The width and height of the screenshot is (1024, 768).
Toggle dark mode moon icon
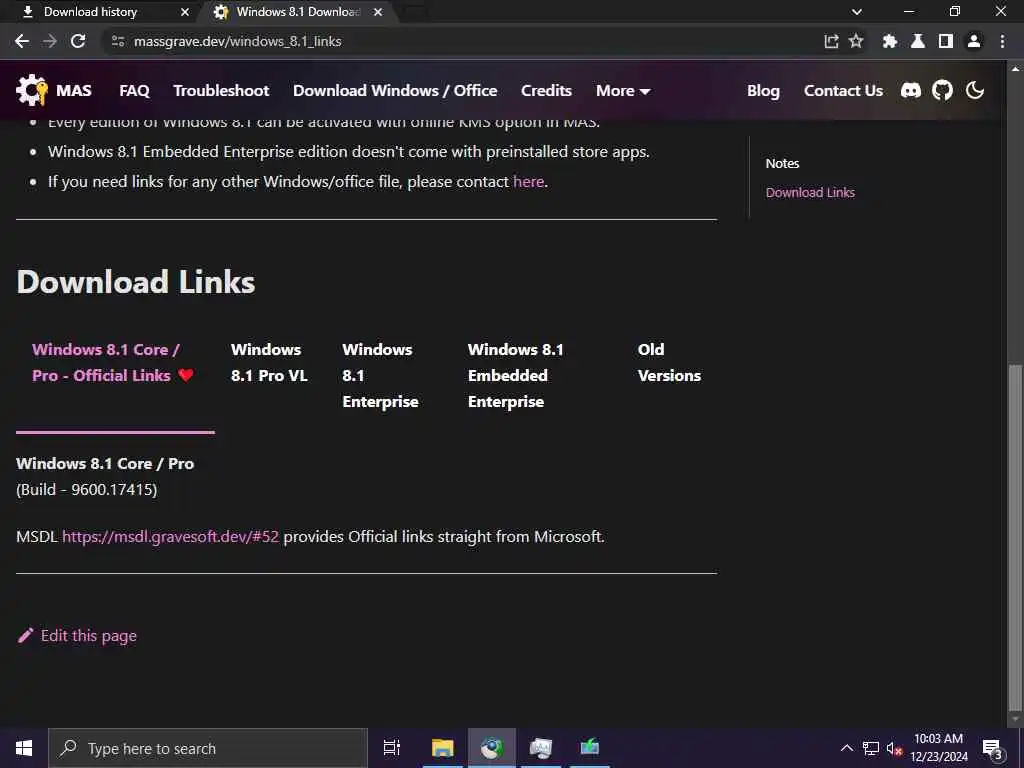click(975, 90)
